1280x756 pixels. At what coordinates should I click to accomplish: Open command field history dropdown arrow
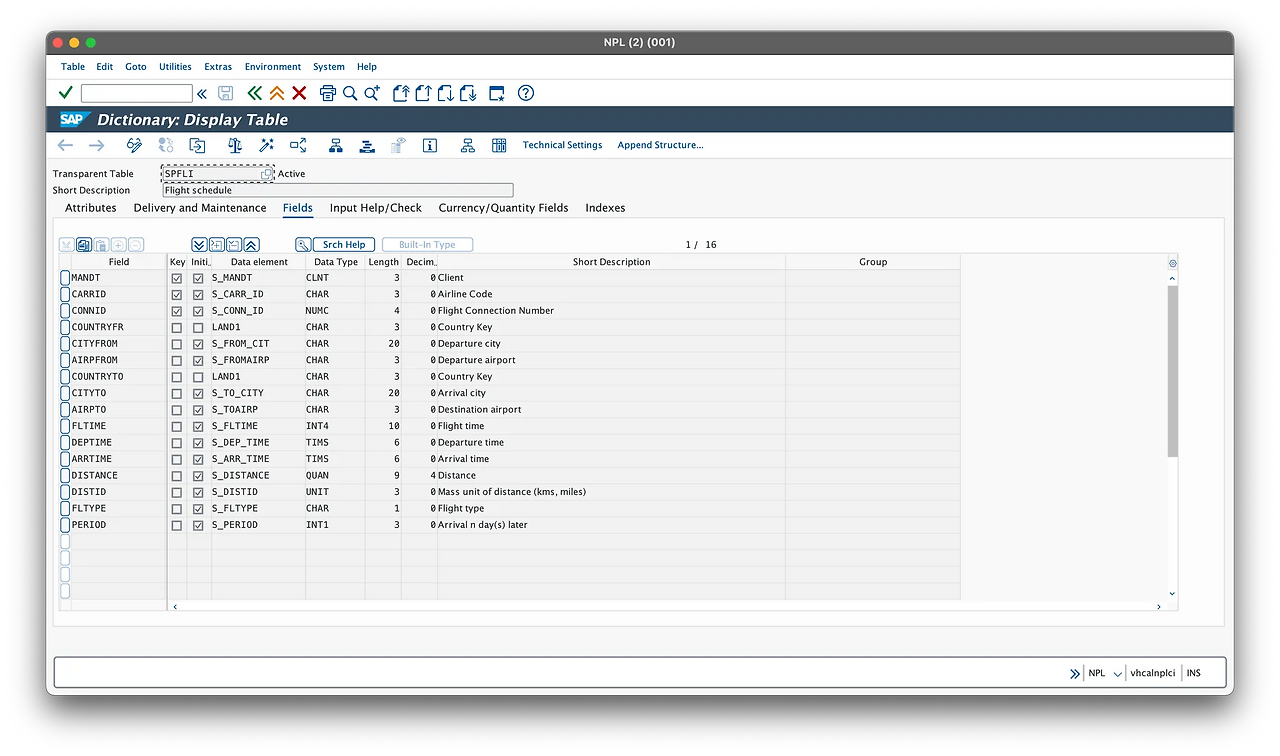click(202, 93)
